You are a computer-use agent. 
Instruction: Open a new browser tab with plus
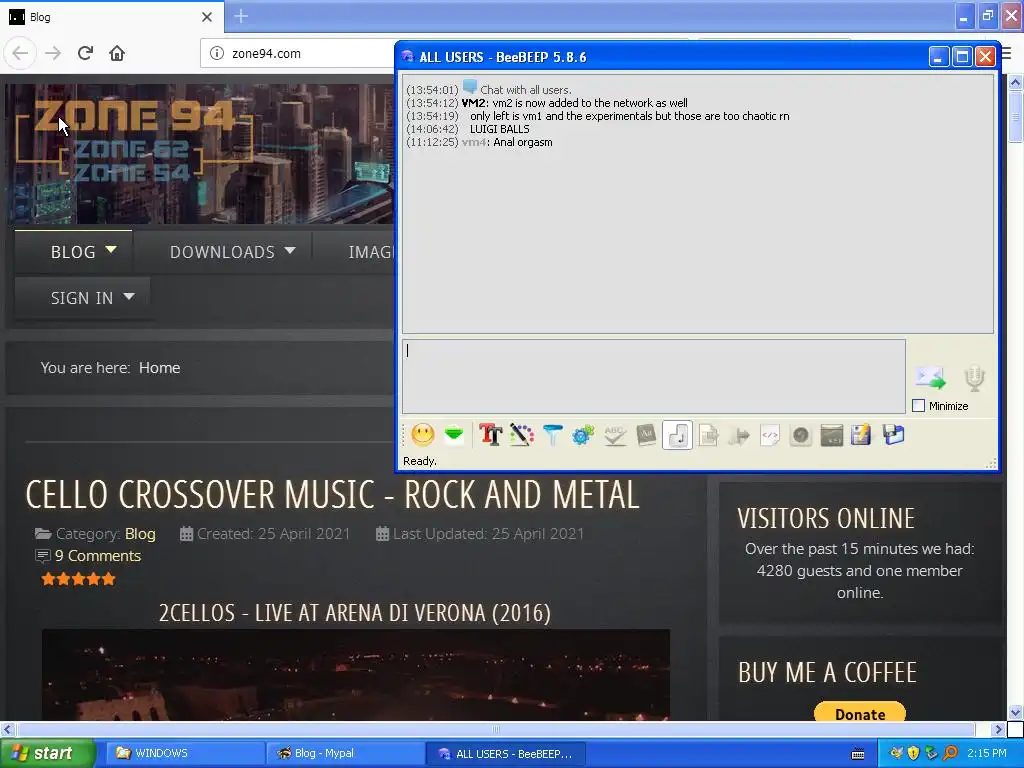point(241,16)
